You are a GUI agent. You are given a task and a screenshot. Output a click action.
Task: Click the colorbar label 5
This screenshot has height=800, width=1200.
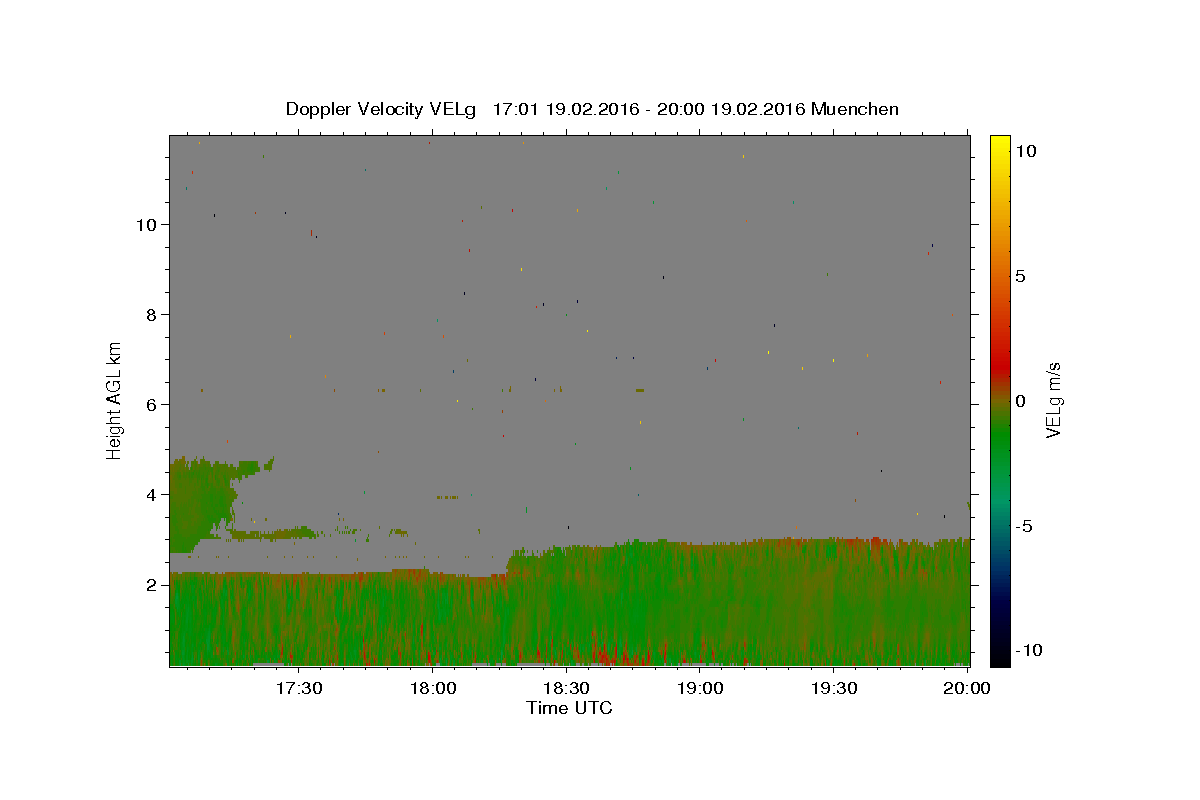pos(1020,276)
